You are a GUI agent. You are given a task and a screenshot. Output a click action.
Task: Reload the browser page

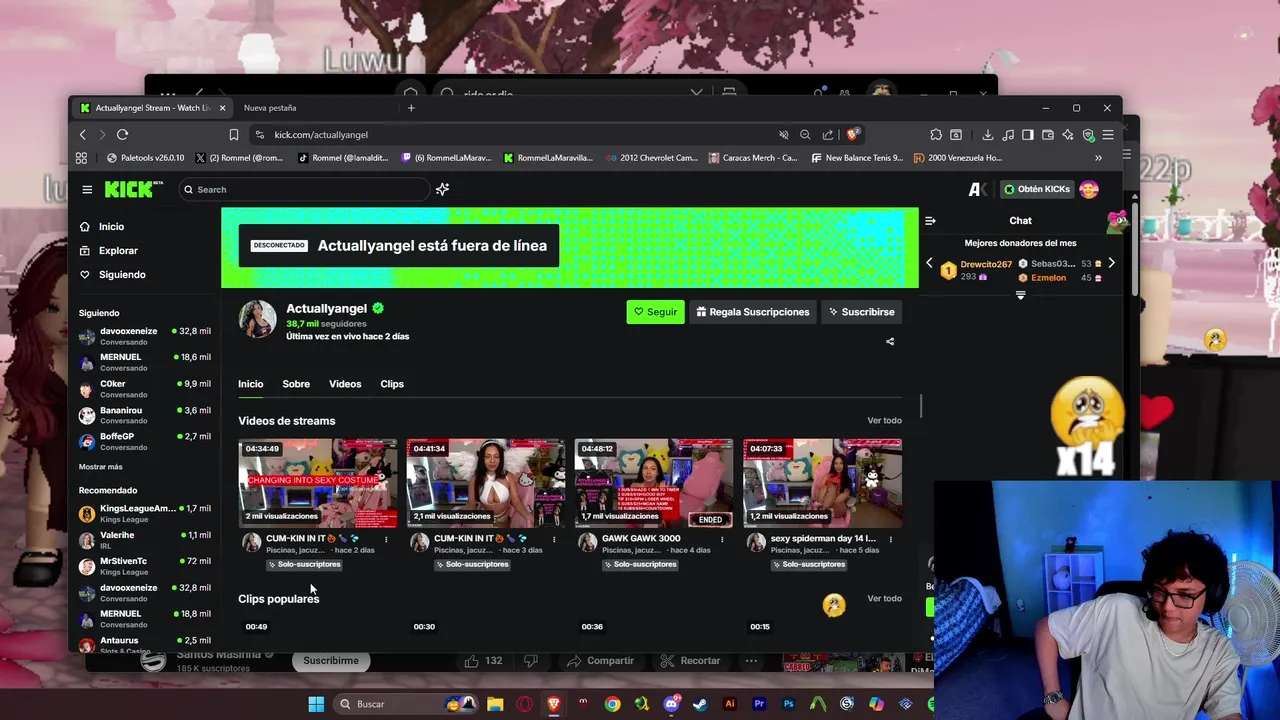click(x=122, y=135)
